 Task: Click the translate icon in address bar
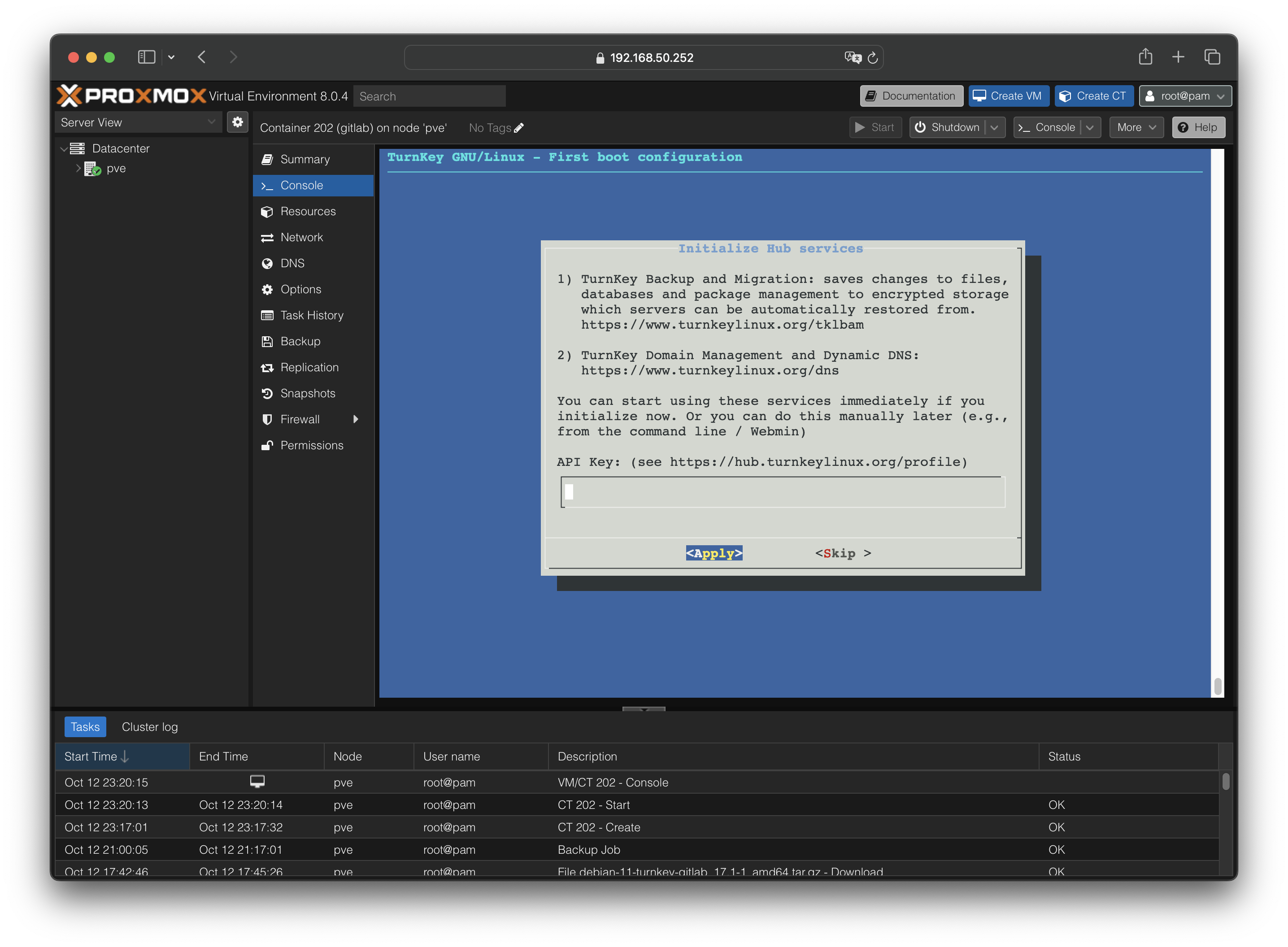[853, 57]
